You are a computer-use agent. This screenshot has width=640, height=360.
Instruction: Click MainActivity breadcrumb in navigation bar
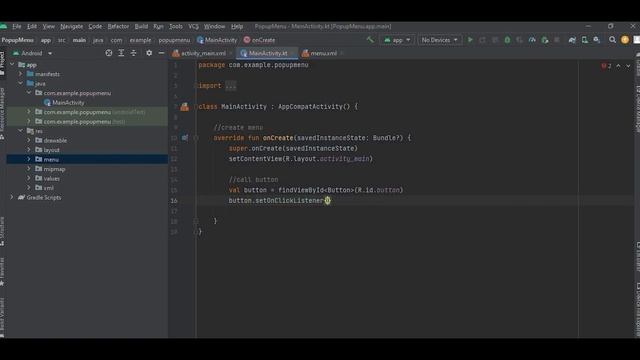click(x=217, y=40)
